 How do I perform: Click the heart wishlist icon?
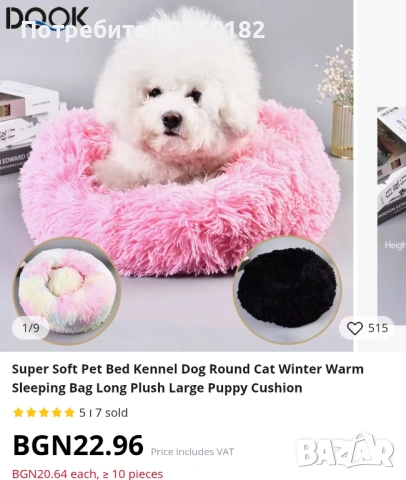(355, 328)
